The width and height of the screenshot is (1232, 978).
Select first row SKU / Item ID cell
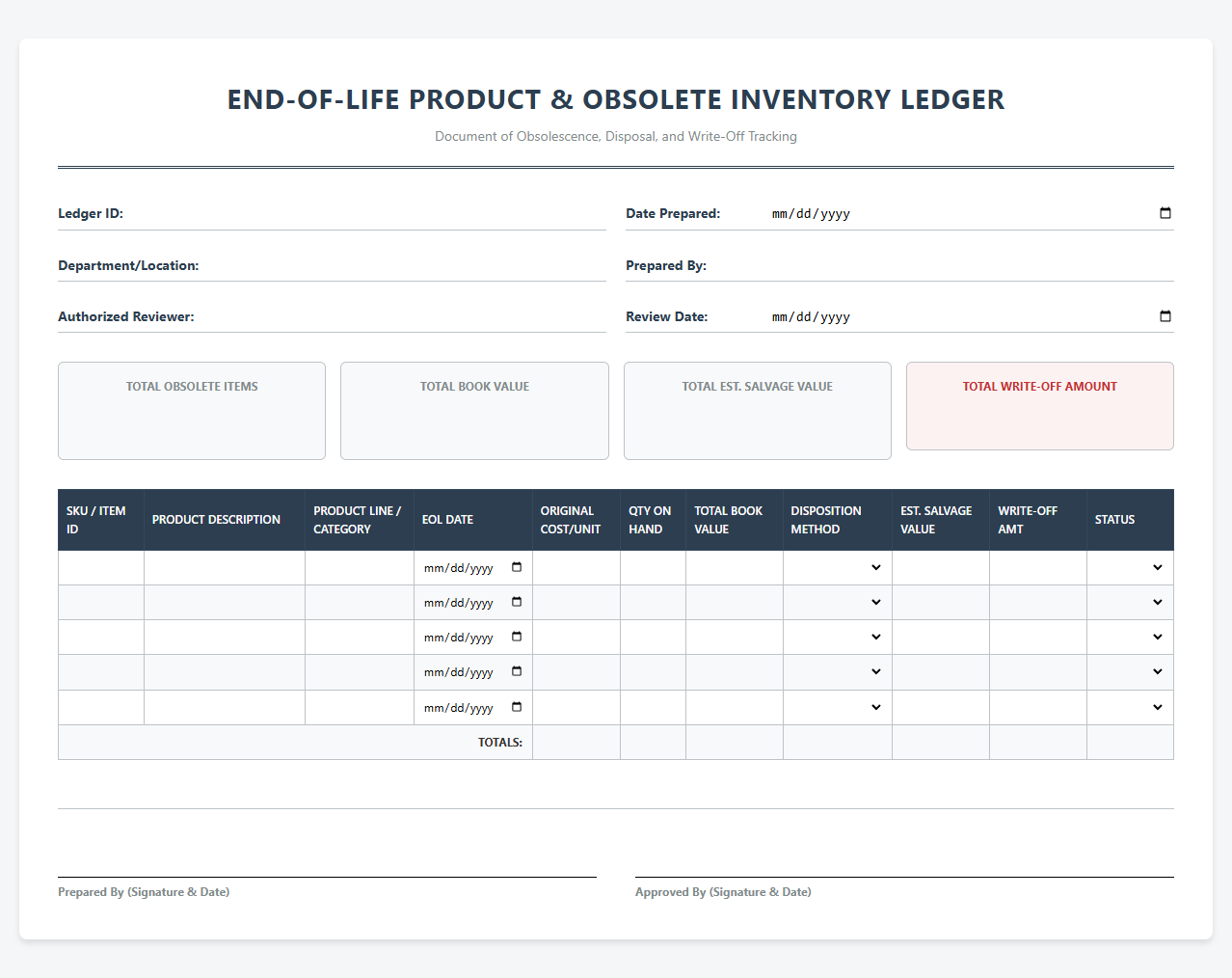(101, 567)
